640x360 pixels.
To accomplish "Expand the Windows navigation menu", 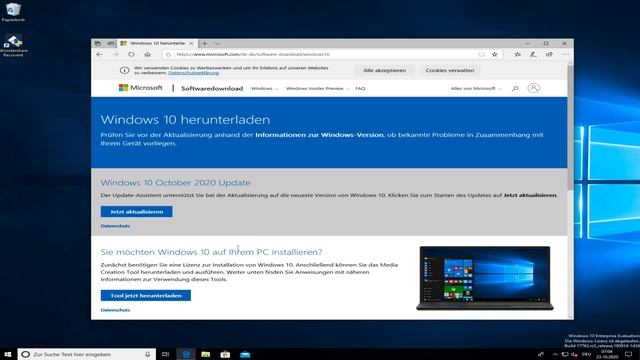I will tap(264, 88).
